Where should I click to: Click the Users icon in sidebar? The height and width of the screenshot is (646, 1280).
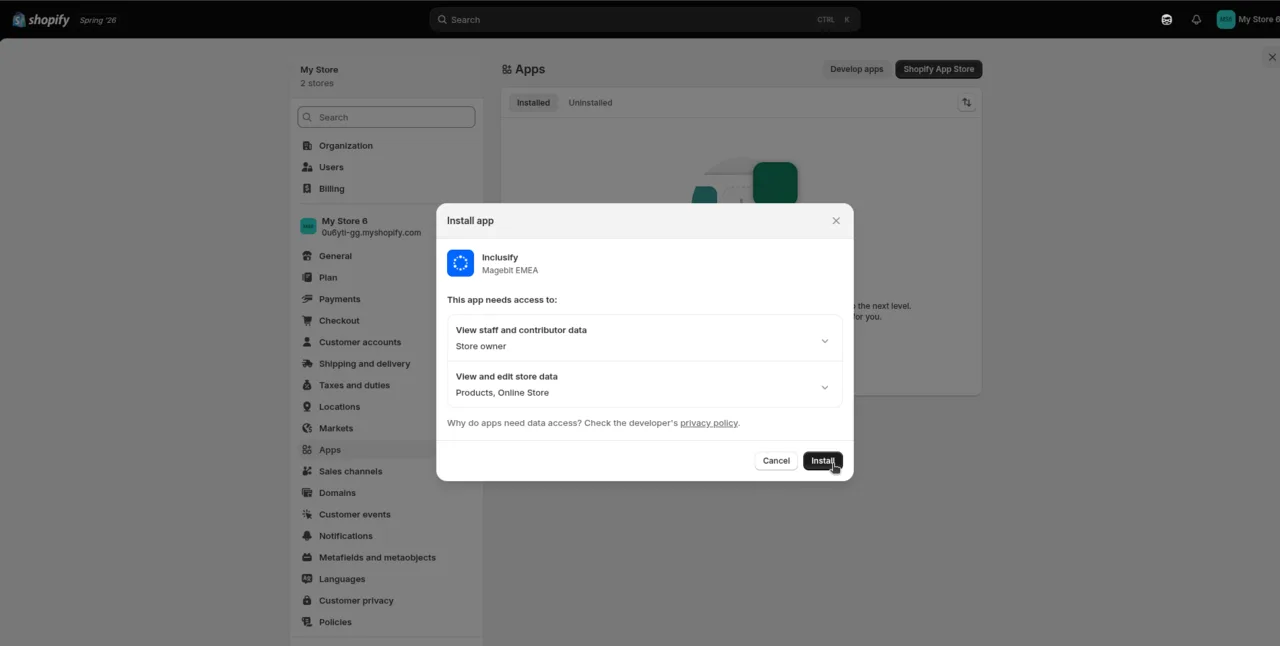pyautogui.click(x=308, y=167)
